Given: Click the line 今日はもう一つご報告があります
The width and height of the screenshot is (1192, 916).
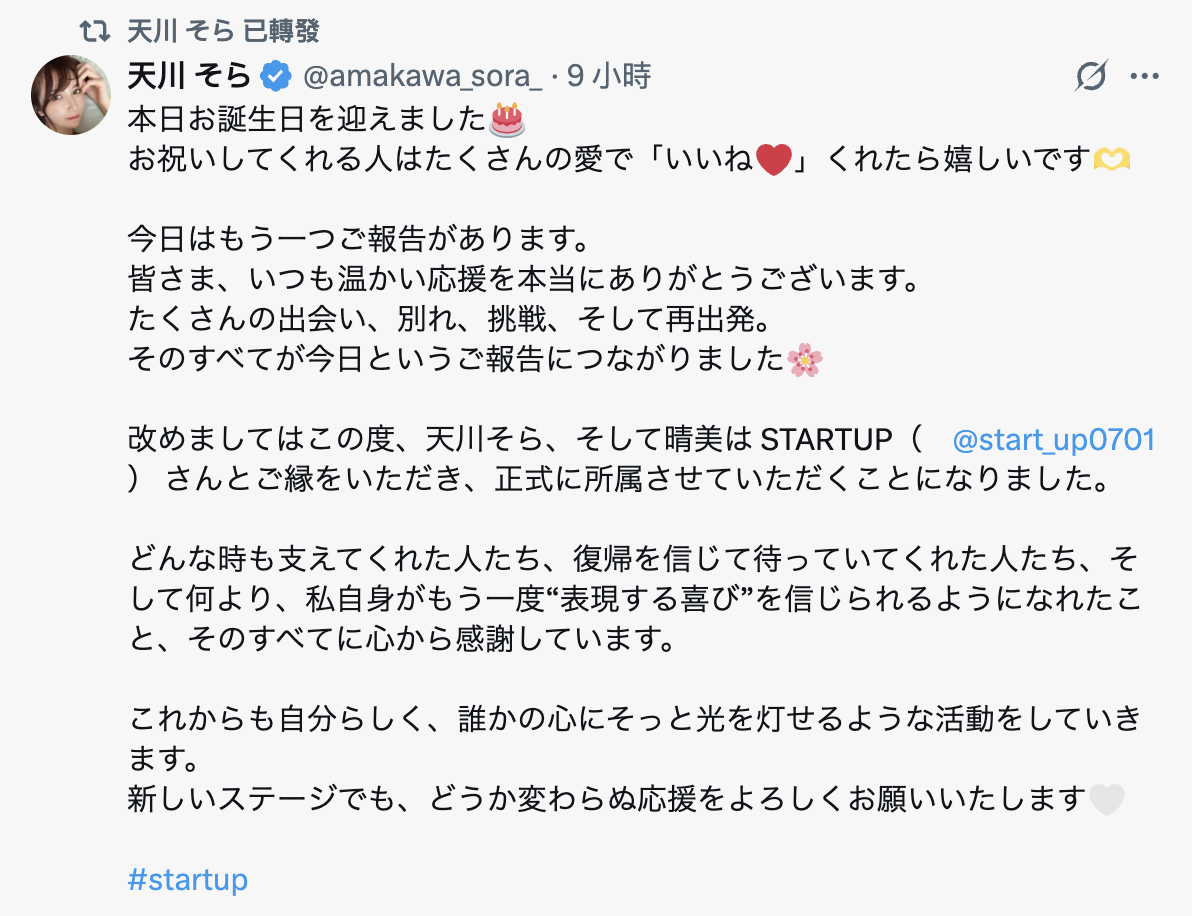Looking at the screenshot, I should coord(355,240).
